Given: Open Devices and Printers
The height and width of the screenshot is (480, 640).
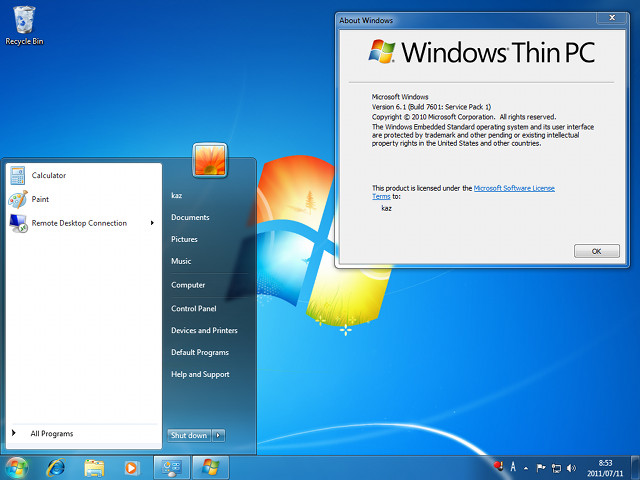Looking at the screenshot, I should pos(204,331).
